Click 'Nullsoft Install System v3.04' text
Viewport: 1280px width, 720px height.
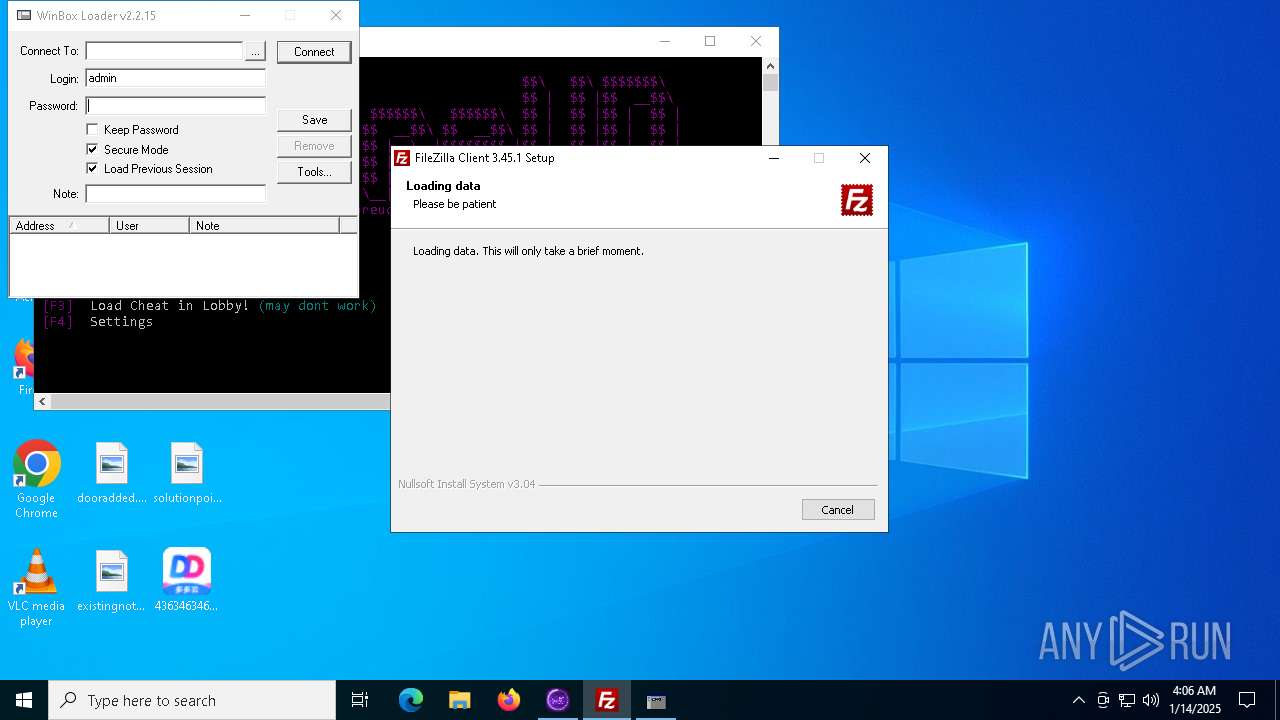(467, 484)
